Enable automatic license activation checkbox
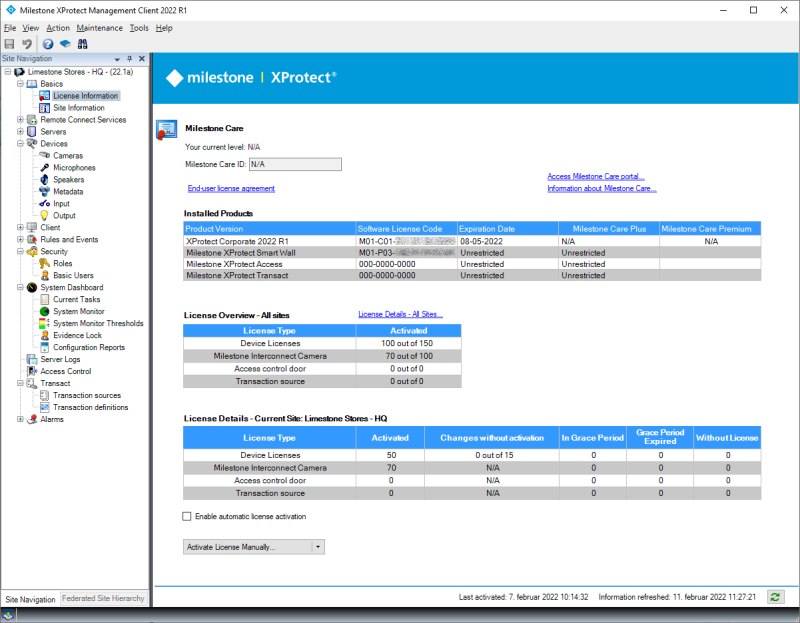This screenshot has height=623, width=800. point(187,516)
